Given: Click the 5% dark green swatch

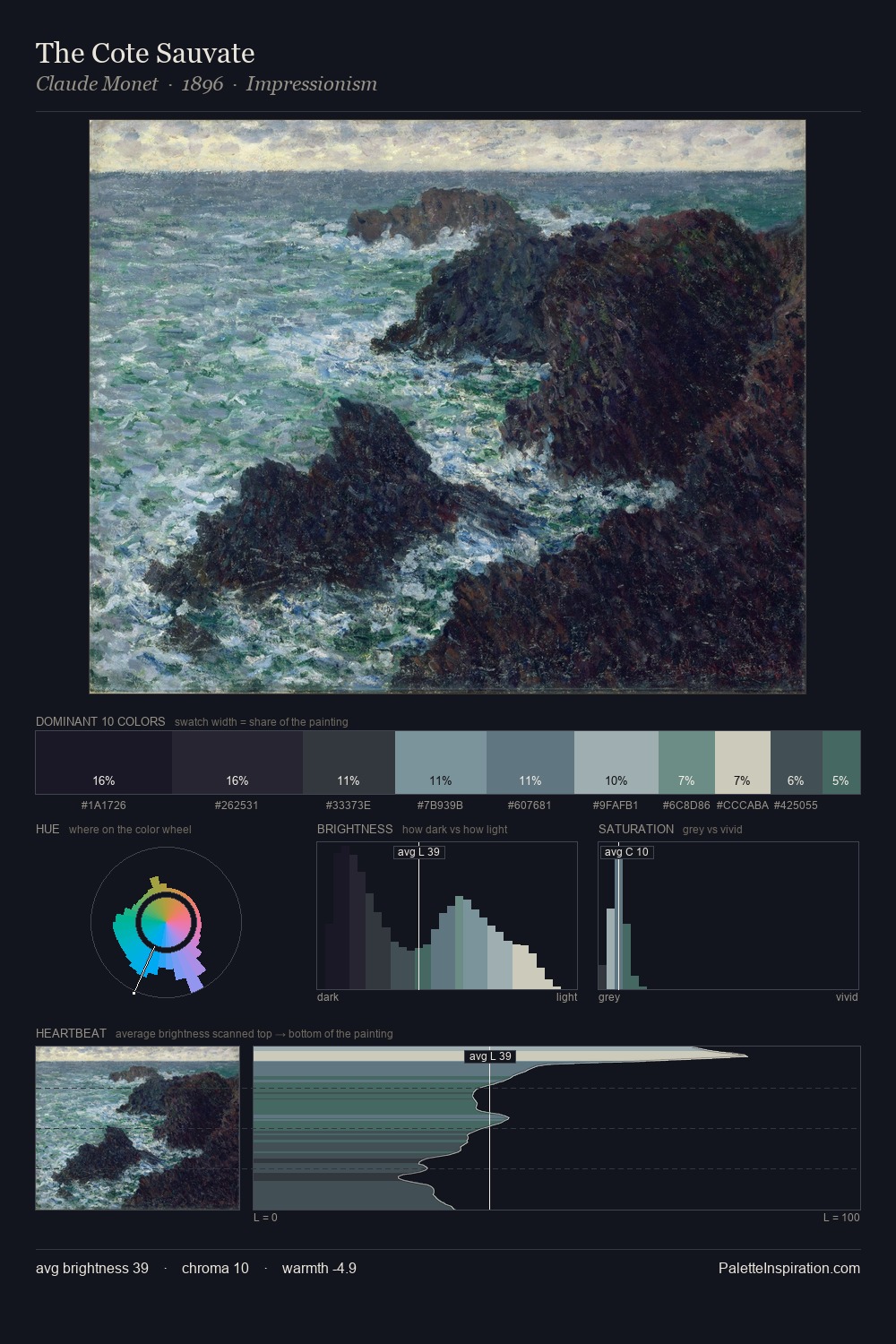Looking at the screenshot, I should [840, 762].
